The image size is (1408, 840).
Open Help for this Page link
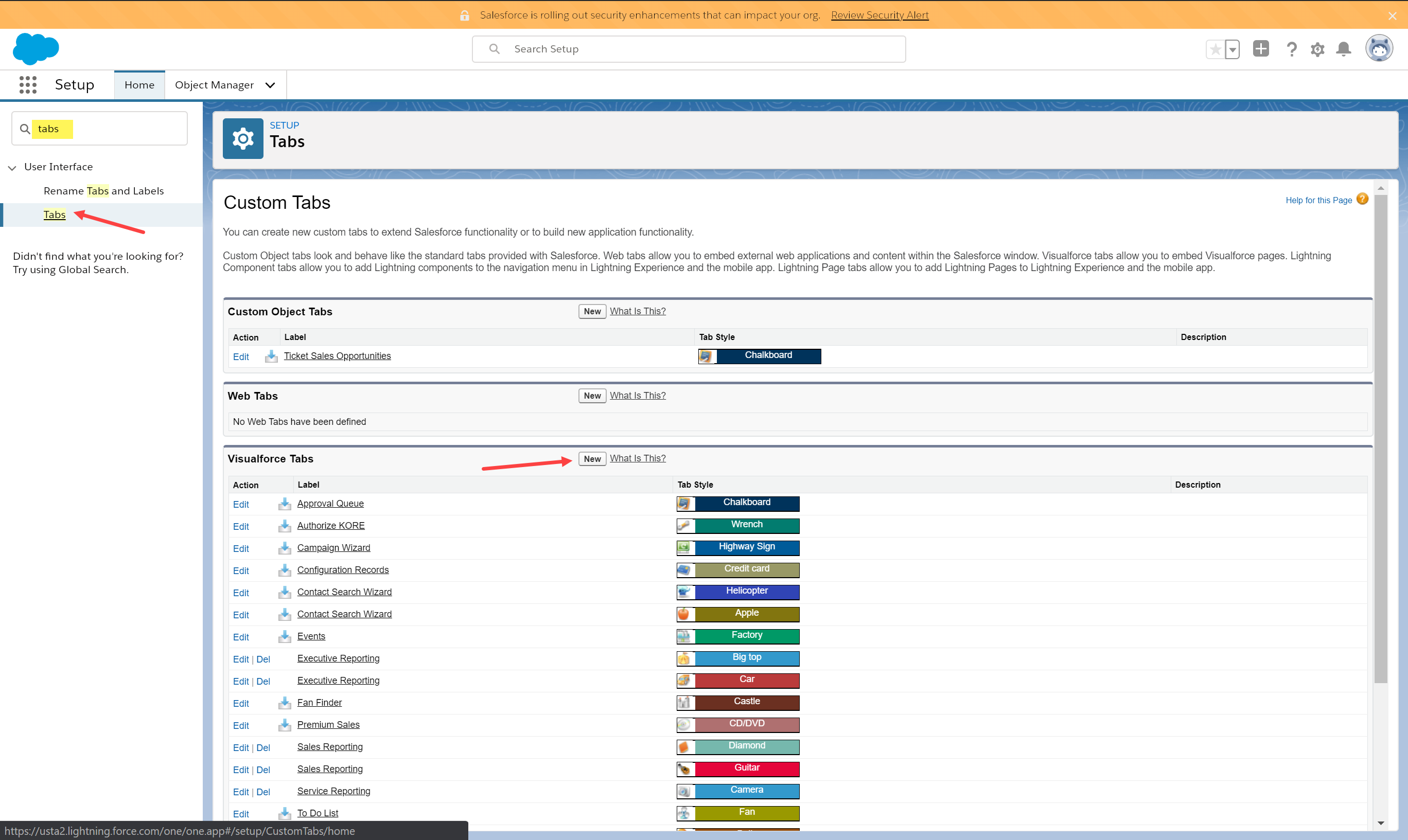1318,201
